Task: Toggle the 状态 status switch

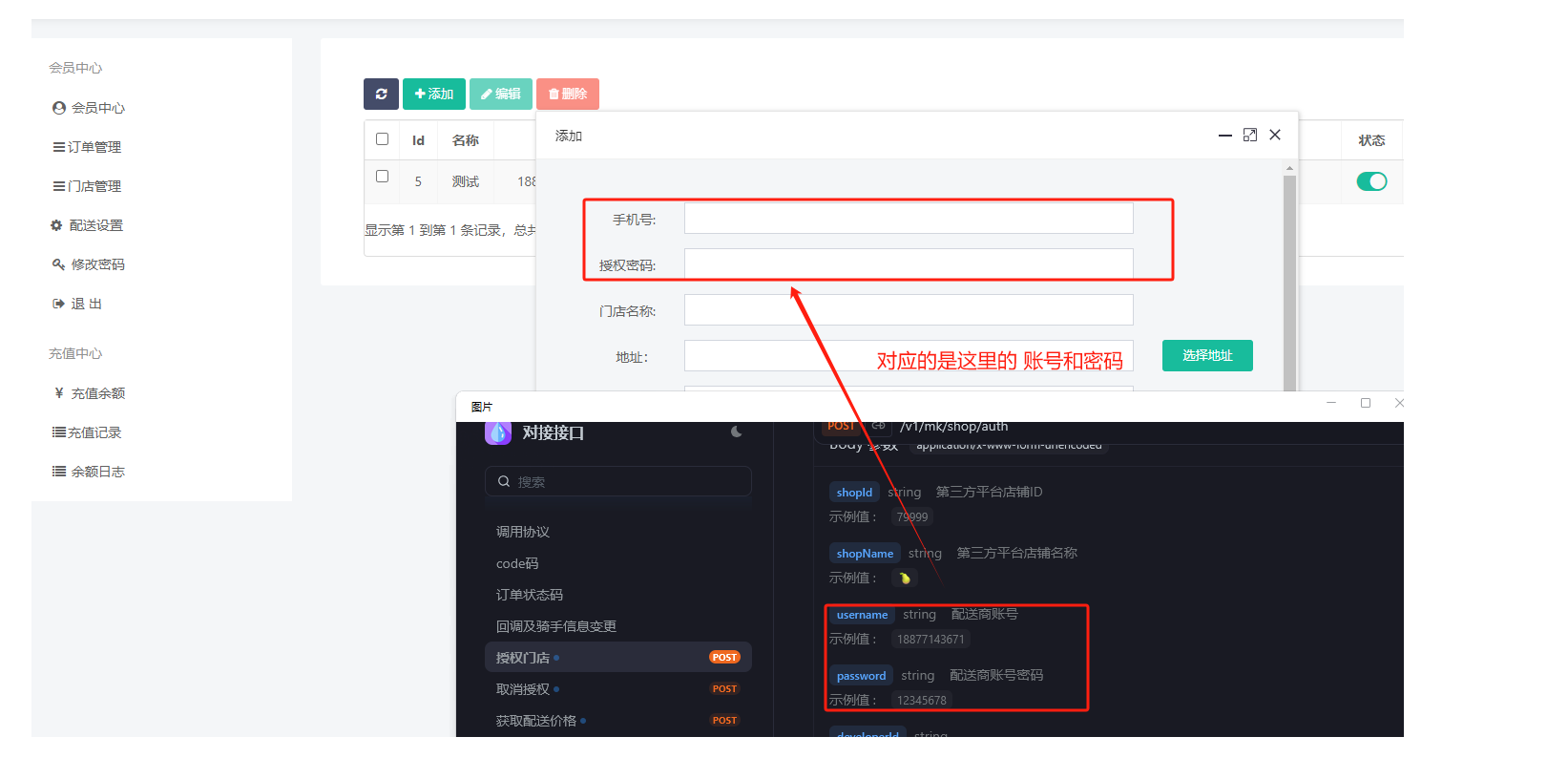Action: click(x=1371, y=181)
